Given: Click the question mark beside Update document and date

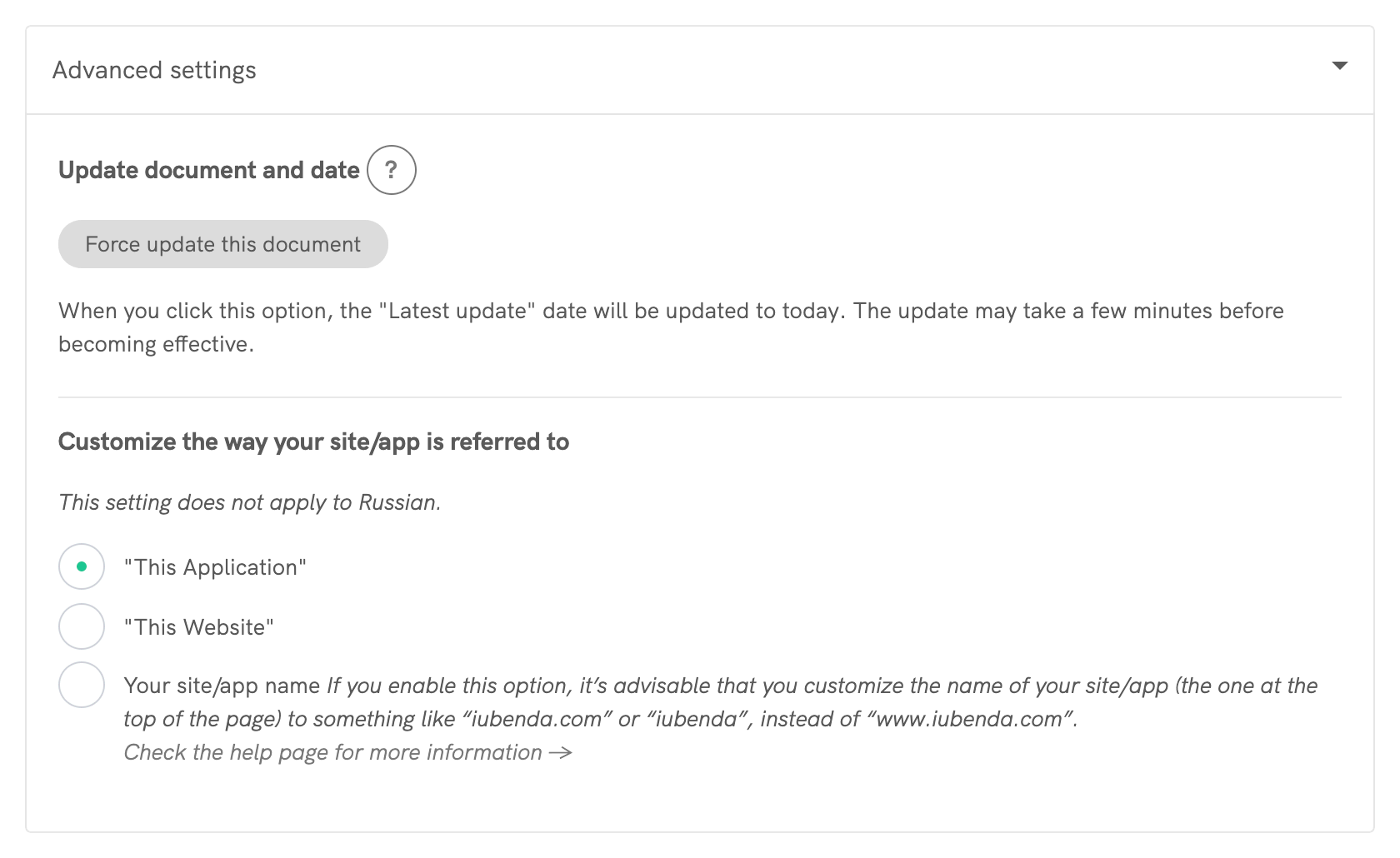Looking at the screenshot, I should (x=391, y=170).
